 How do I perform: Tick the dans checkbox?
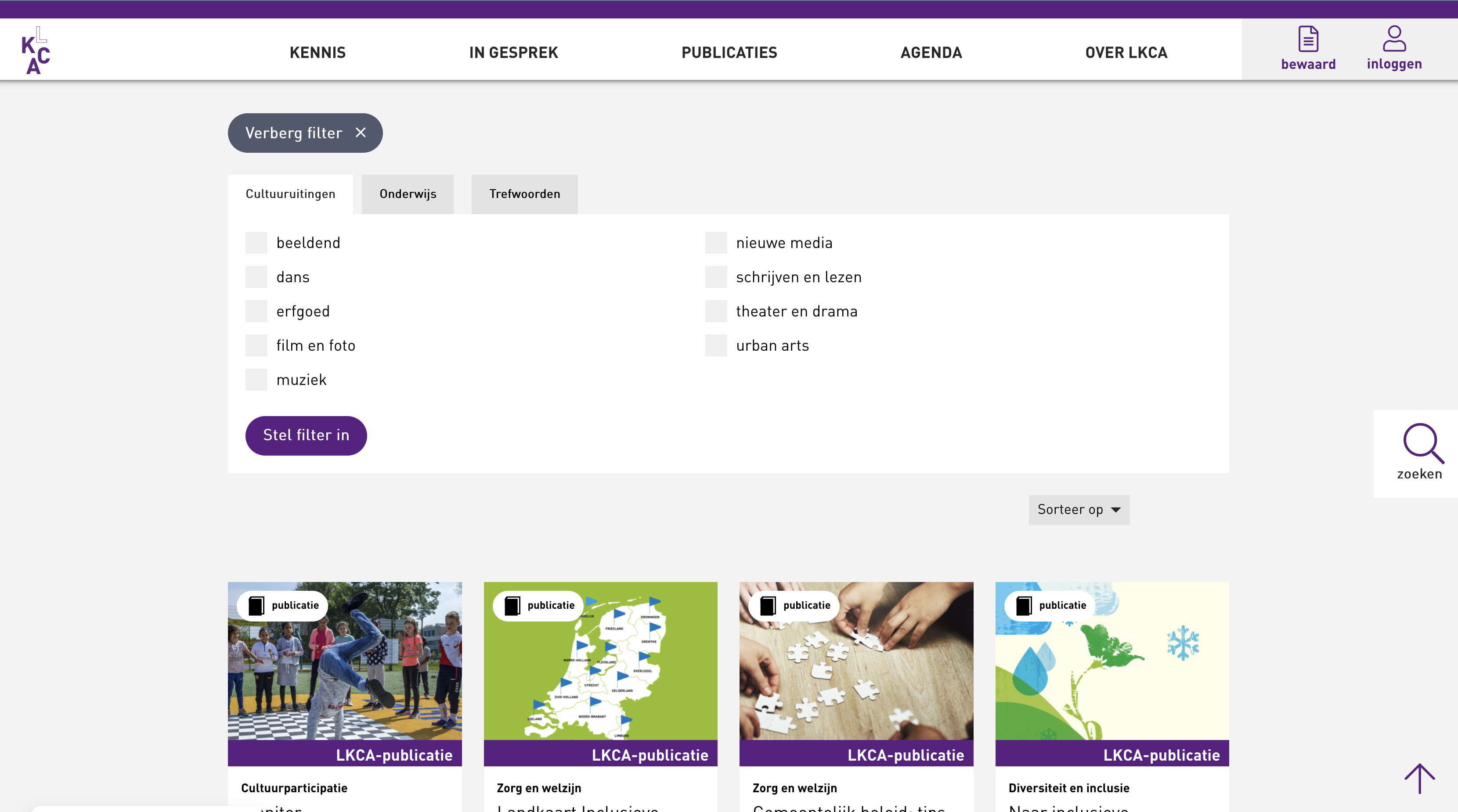pos(256,277)
